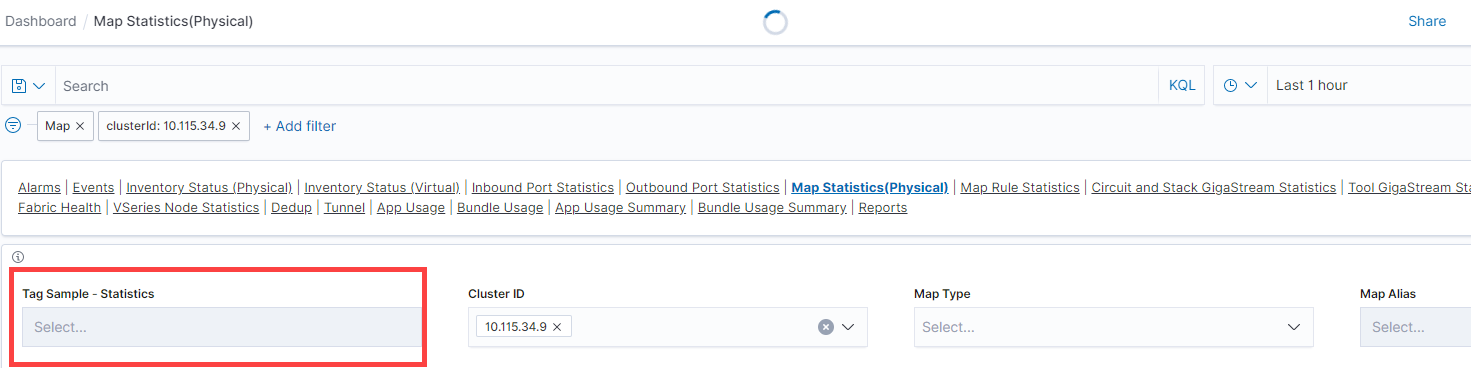Open the saved query disk icon menu

pyautogui.click(x=28, y=86)
